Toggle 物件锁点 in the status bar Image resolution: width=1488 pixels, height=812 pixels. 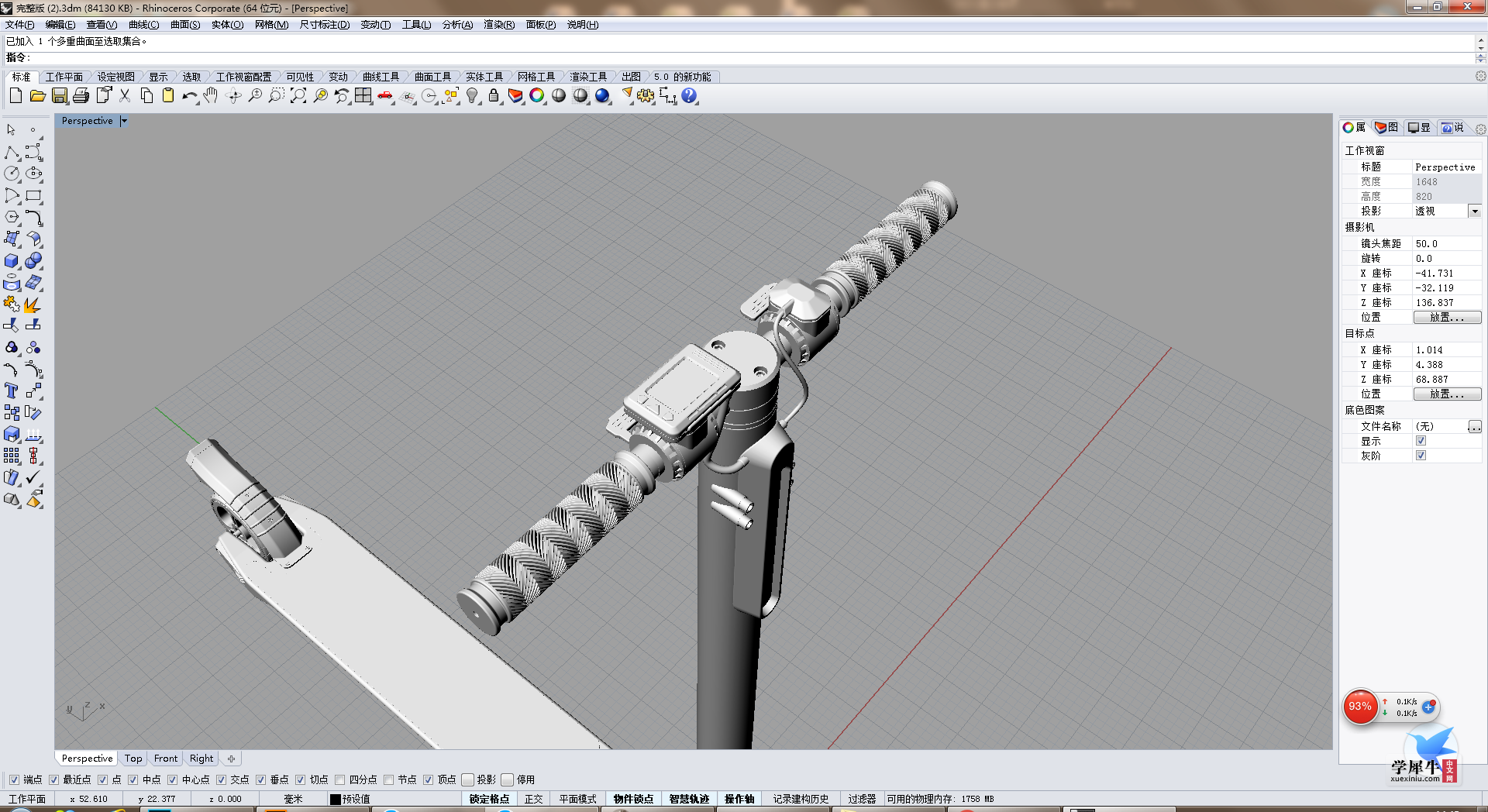633,799
